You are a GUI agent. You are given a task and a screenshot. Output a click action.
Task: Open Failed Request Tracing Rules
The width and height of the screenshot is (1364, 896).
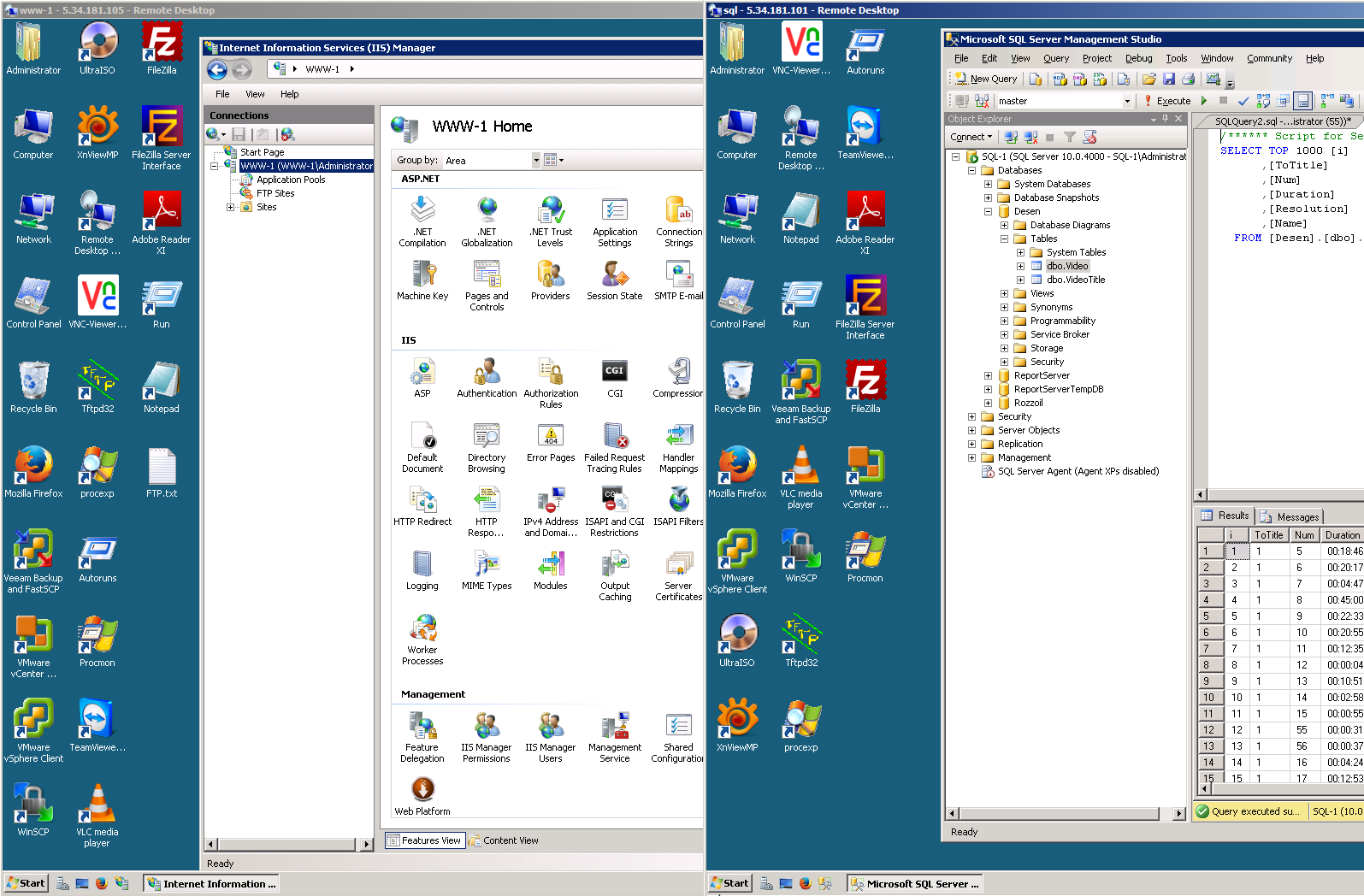(615, 447)
